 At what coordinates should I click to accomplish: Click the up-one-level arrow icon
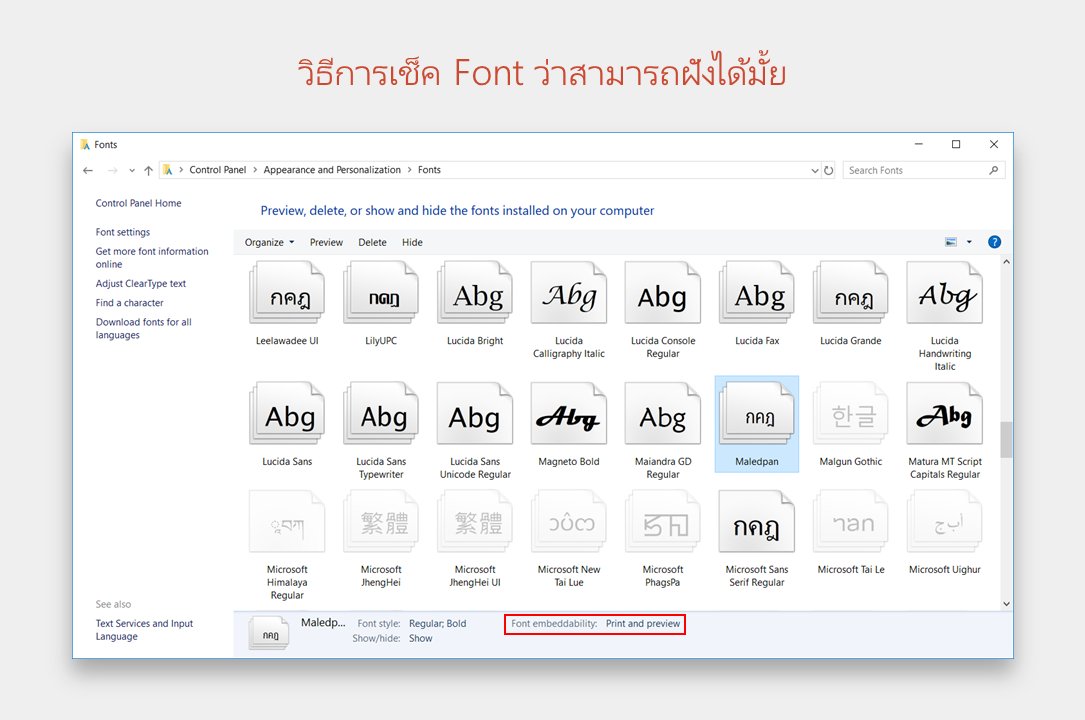tap(149, 170)
